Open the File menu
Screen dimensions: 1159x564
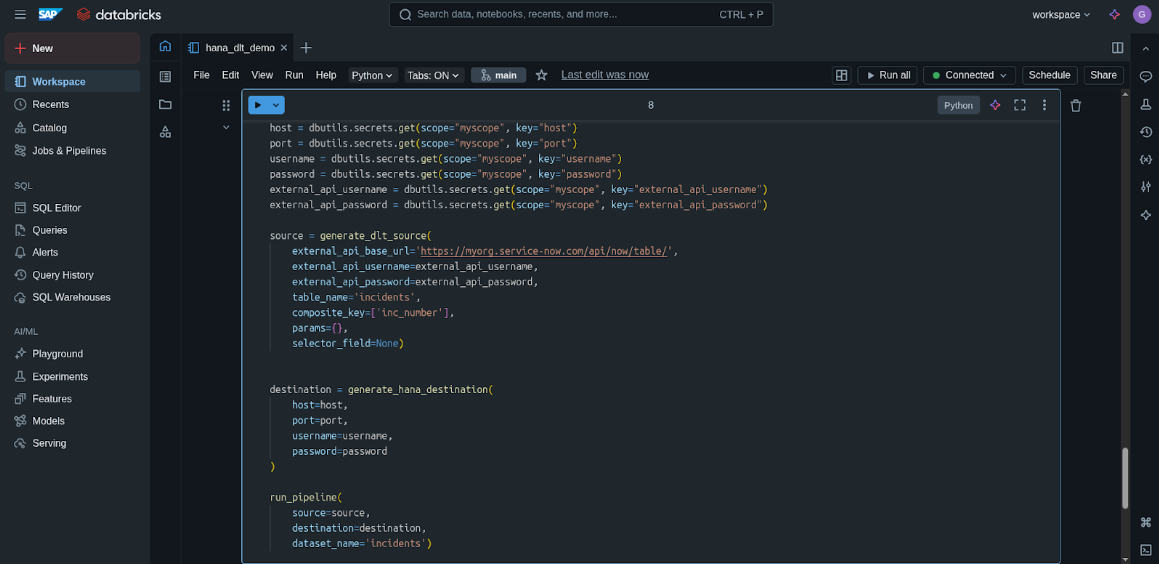click(201, 75)
